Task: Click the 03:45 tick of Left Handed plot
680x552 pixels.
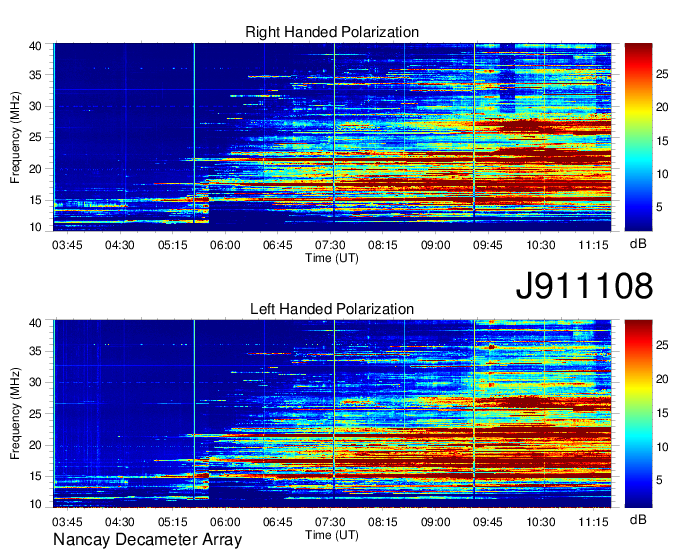Action: pyautogui.click(x=67, y=522)
